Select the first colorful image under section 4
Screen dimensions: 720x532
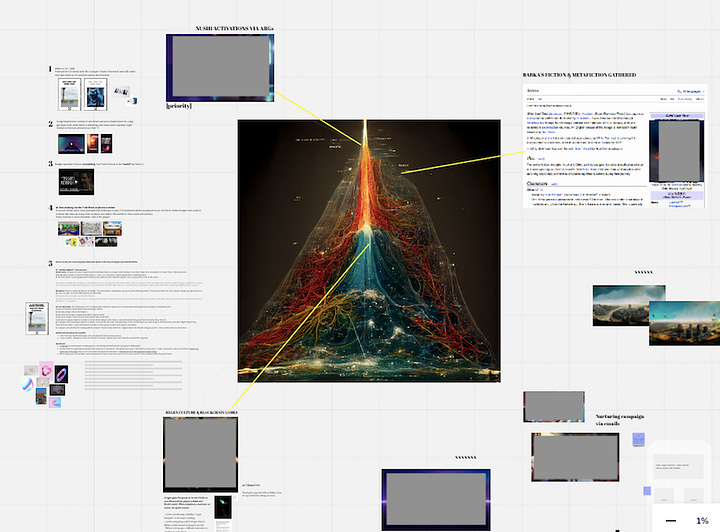pos(69,228)
